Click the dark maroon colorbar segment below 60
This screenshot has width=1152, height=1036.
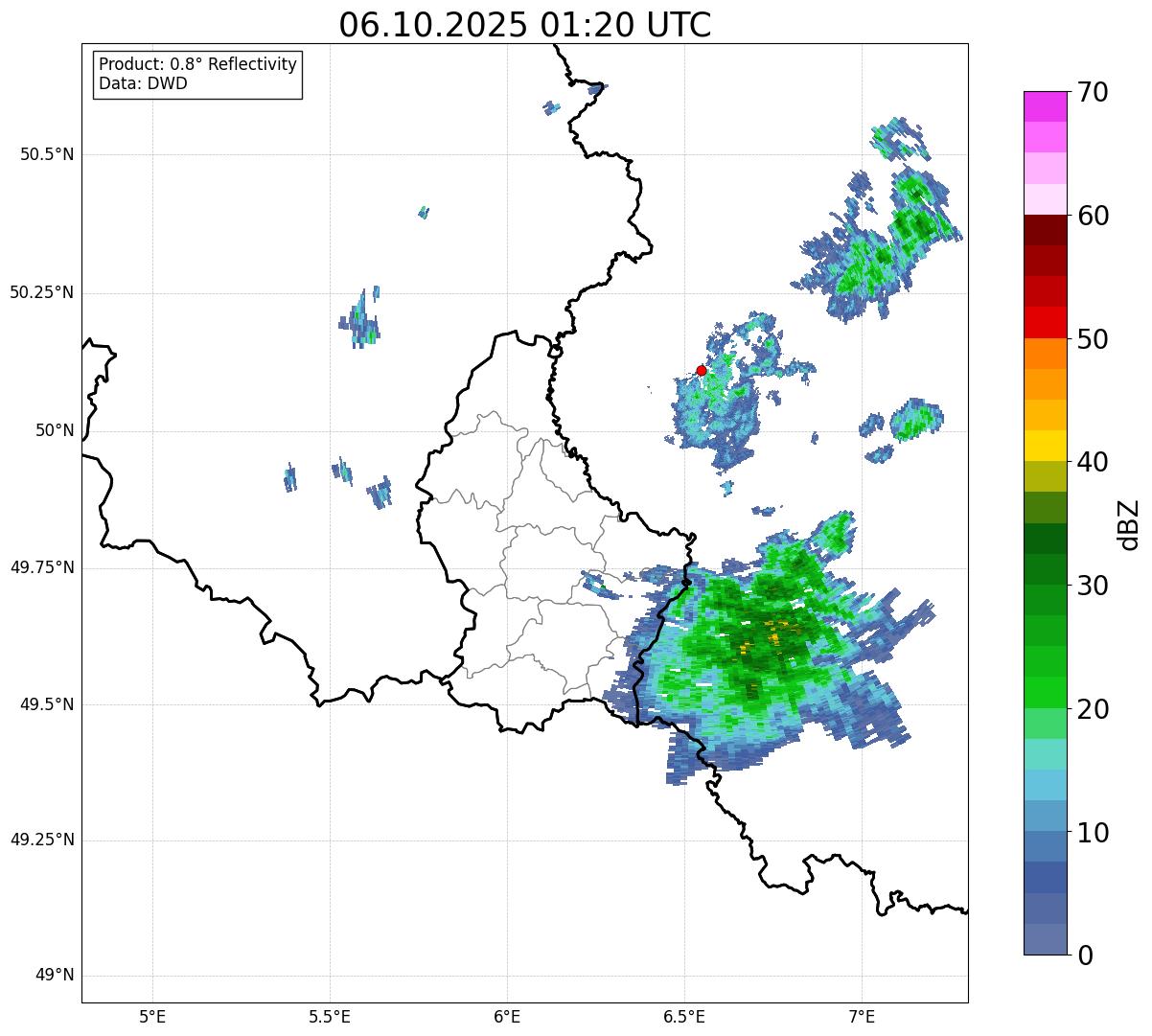pyautogui.click(x=1045, y=230)
